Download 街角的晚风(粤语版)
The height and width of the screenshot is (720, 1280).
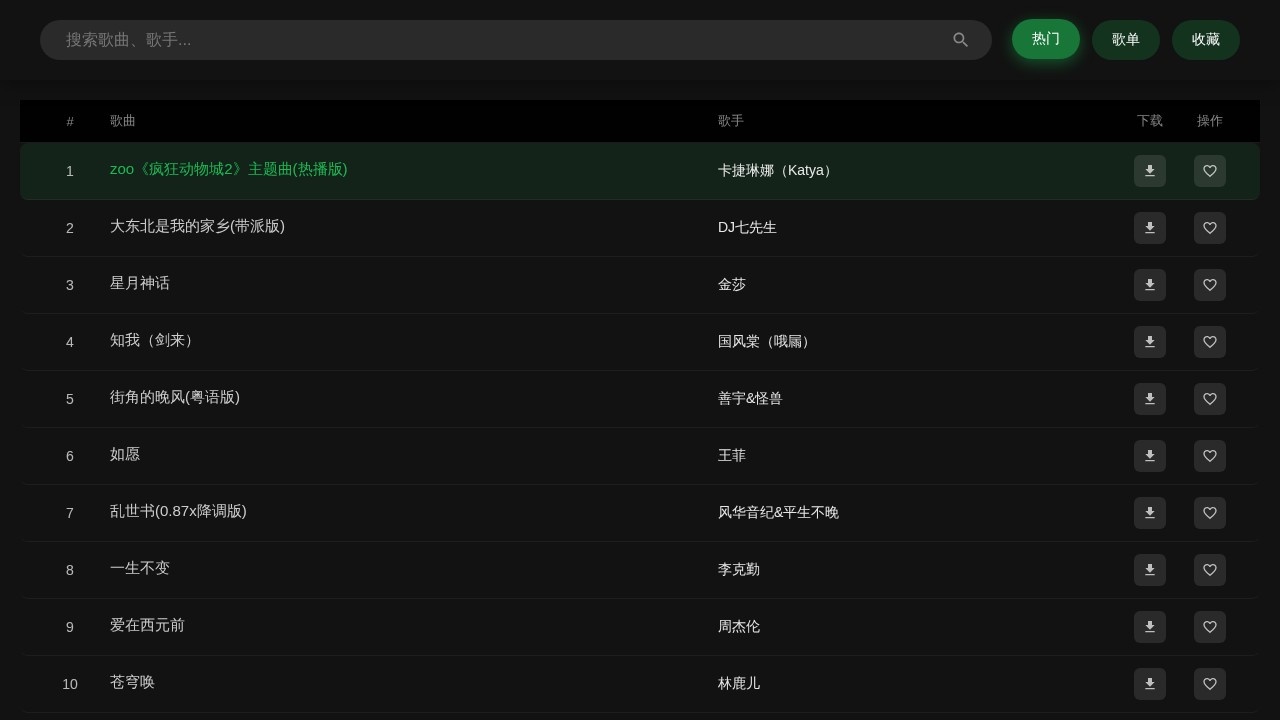coord(1150,399)
